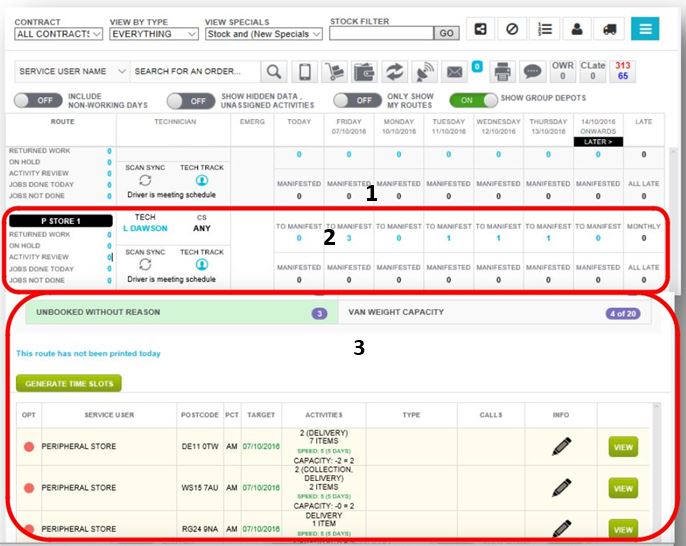Click the person user icon
The width and height of the screenshot is (686, 546).
(577, 29)
